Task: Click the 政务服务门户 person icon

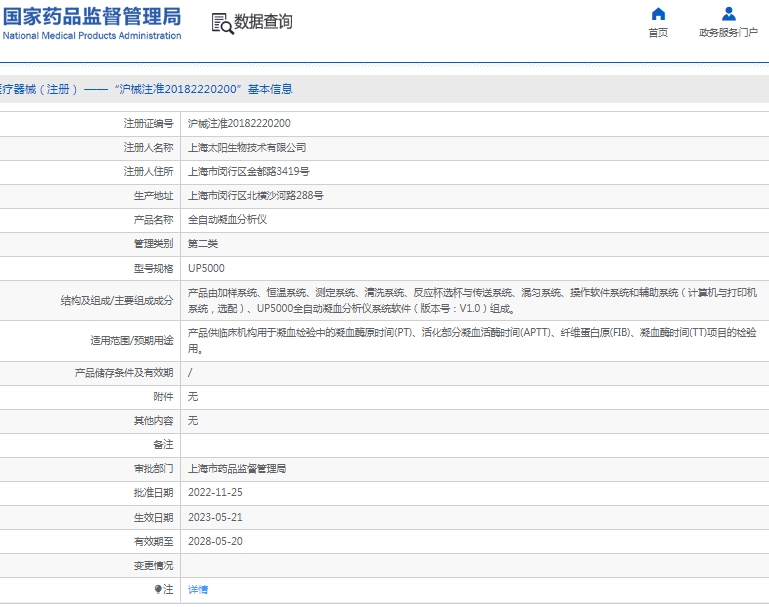Action: tap(728, 14)
